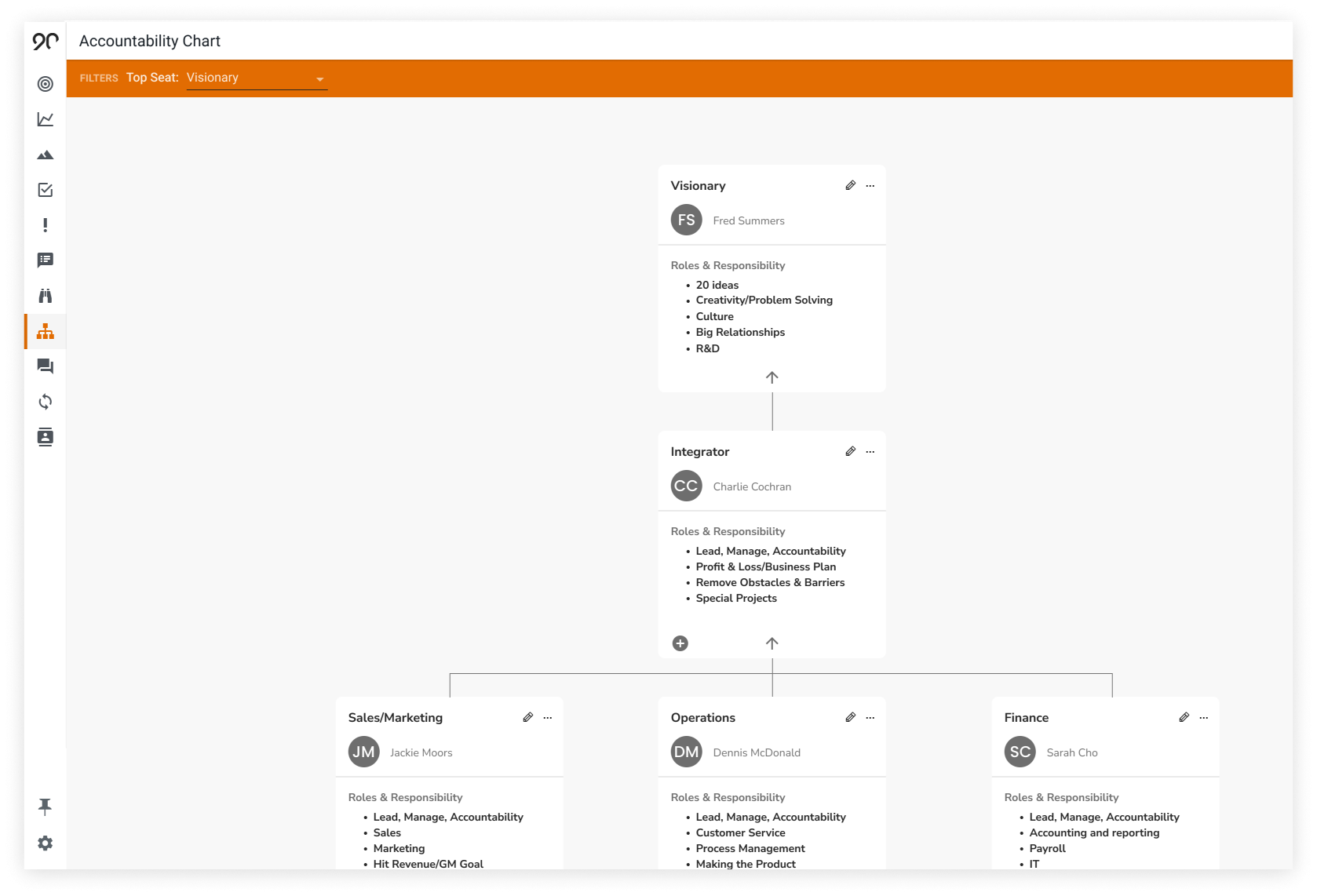This screenshot has width=1317, height=896.
Task: Edit the Integrator seat with pencil icon
Action: point(850,452)
